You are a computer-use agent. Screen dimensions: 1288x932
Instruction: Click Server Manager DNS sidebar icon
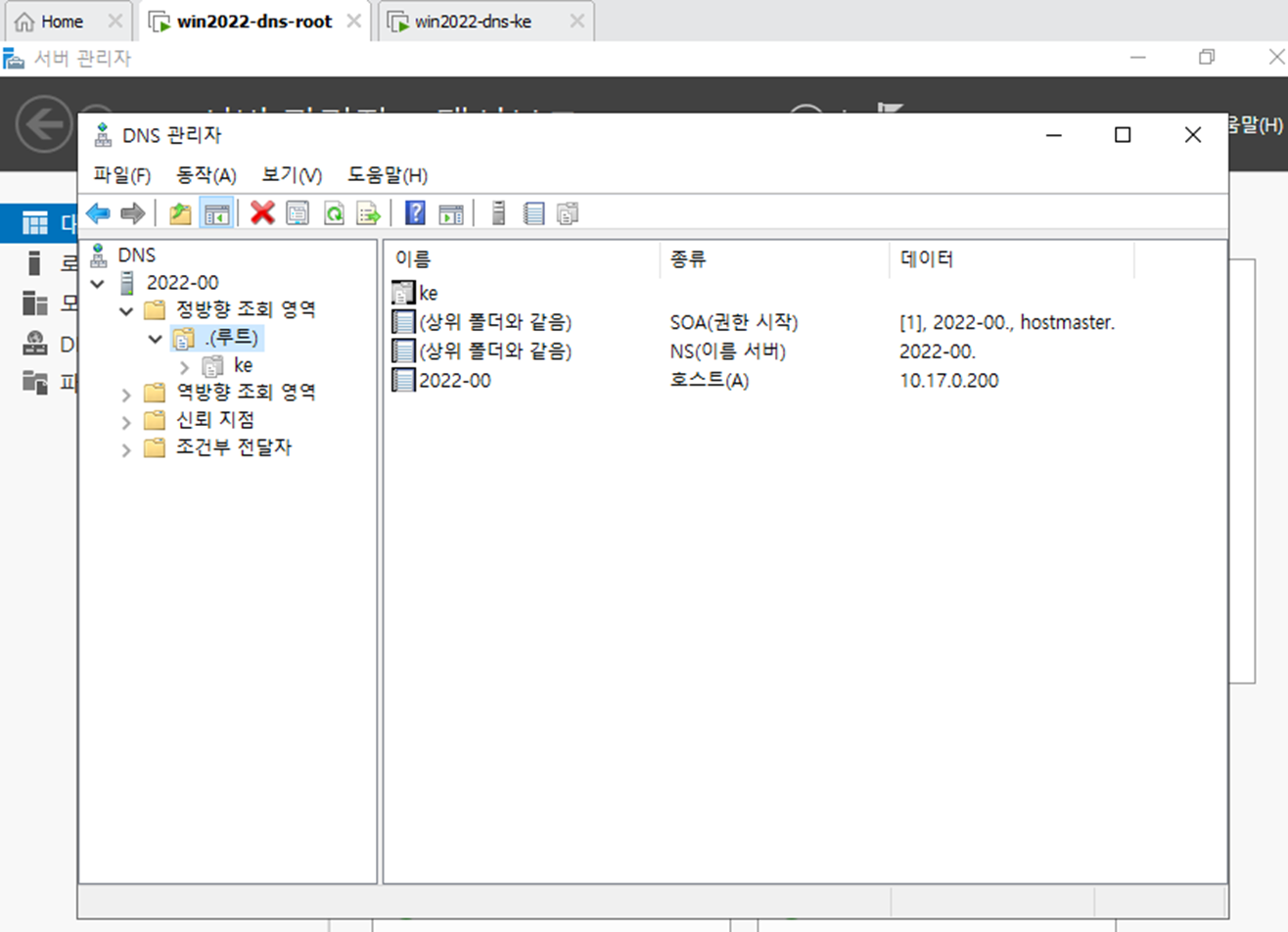[35, 344]
